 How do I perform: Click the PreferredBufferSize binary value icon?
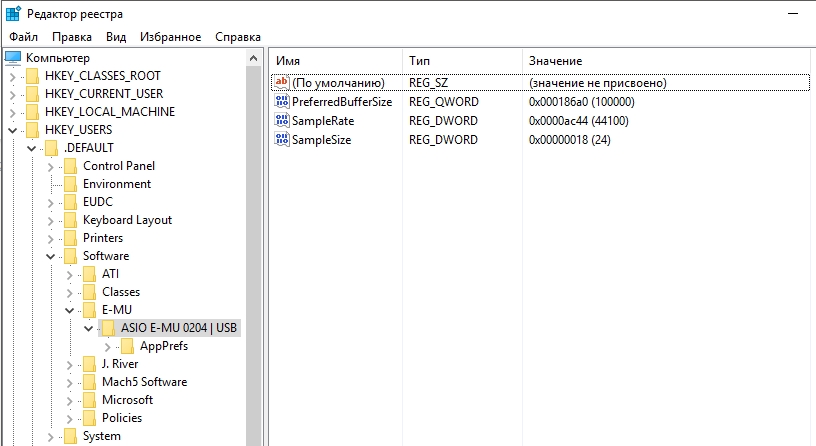pos(282,101)
